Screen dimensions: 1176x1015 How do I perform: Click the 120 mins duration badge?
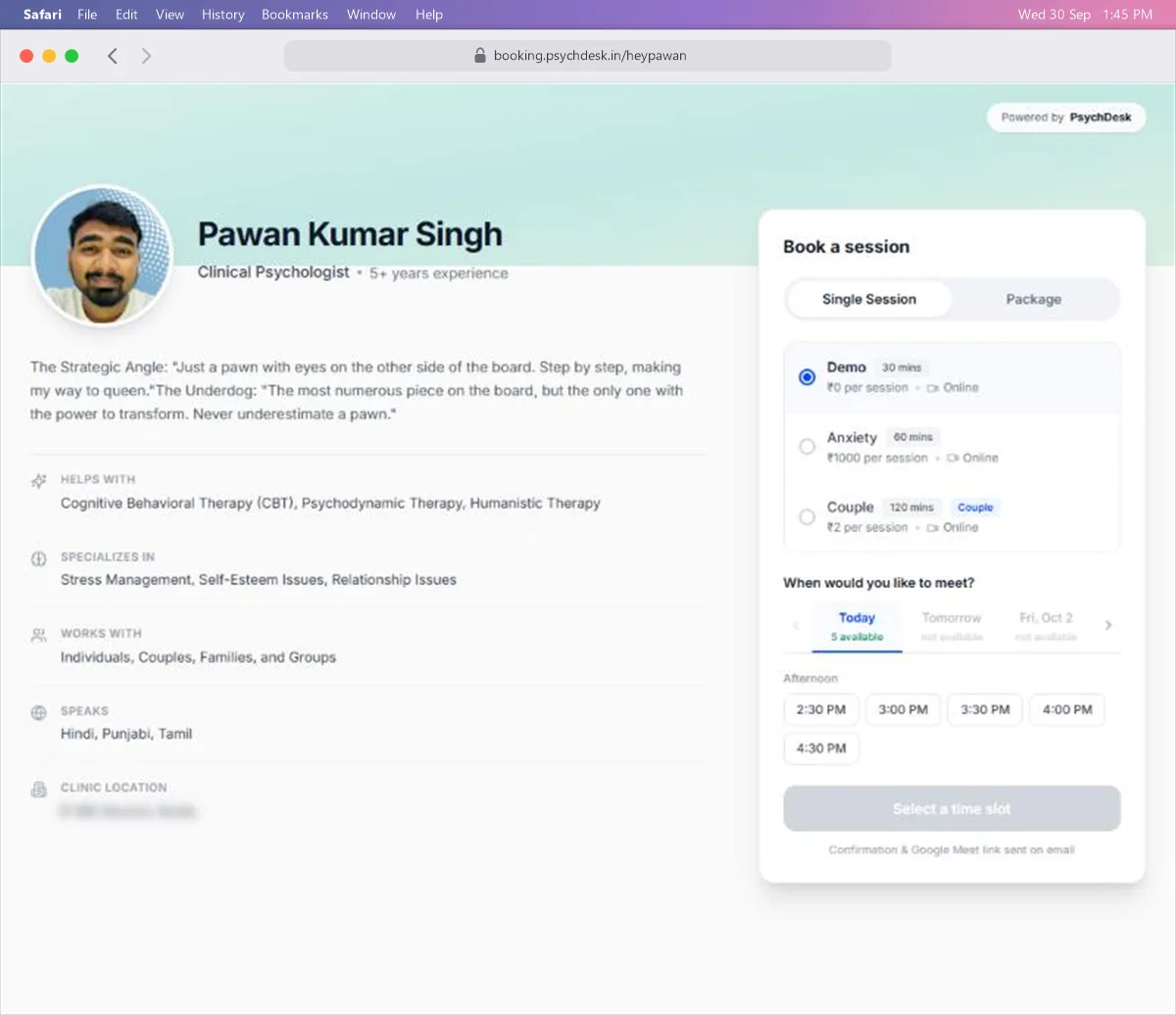tap(911, 507)
